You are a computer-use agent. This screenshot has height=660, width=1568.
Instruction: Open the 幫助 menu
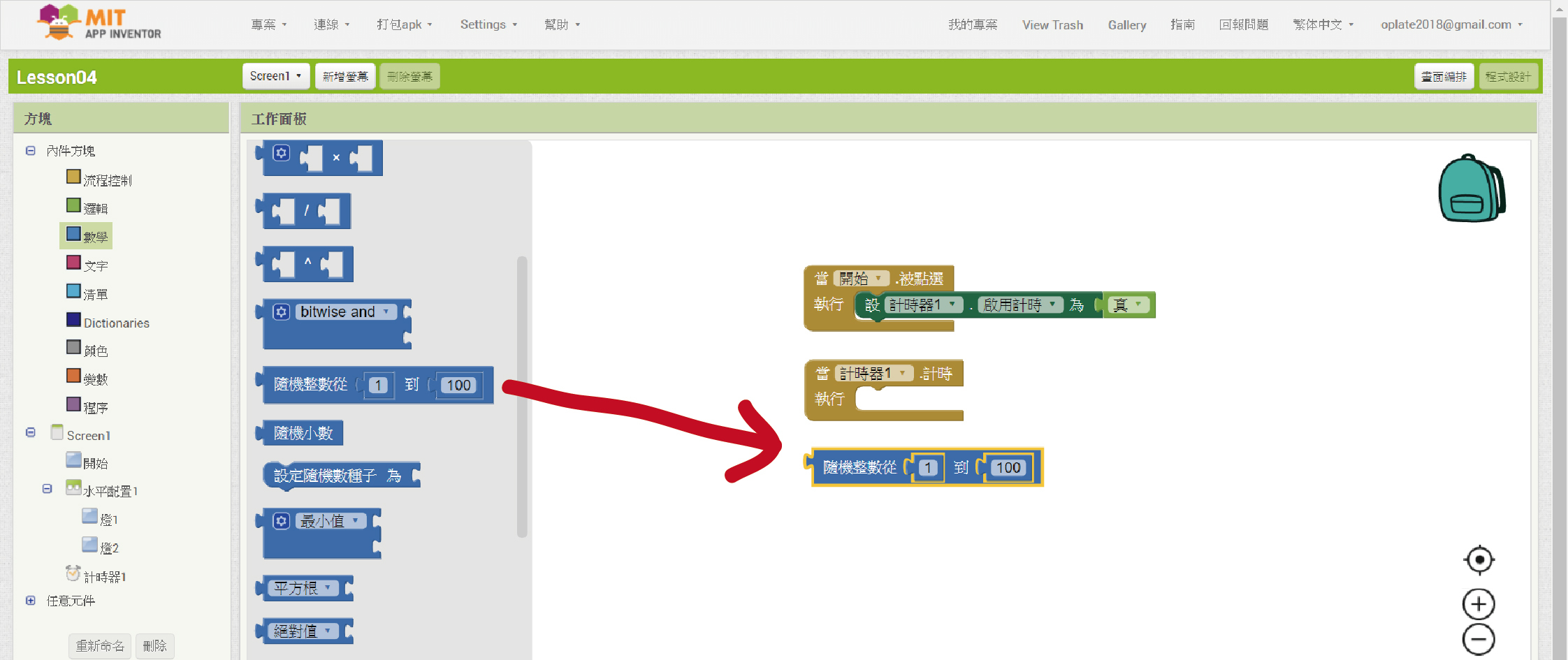(x=562, y=24)
